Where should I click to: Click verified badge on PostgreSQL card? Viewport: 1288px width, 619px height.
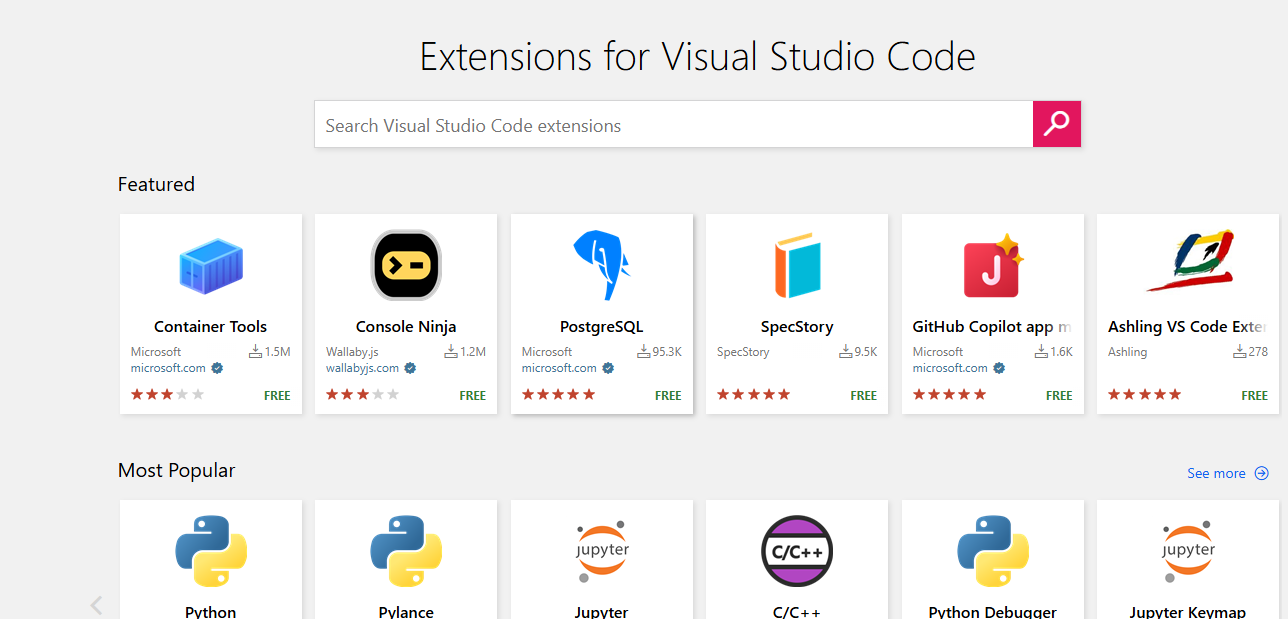(608, 368)
